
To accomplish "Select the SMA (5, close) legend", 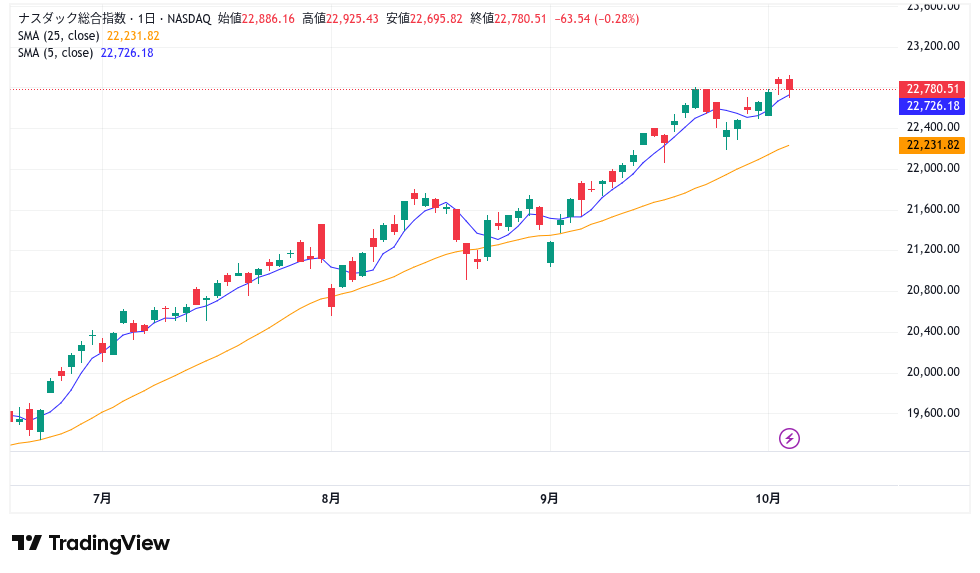I will 55,53.
